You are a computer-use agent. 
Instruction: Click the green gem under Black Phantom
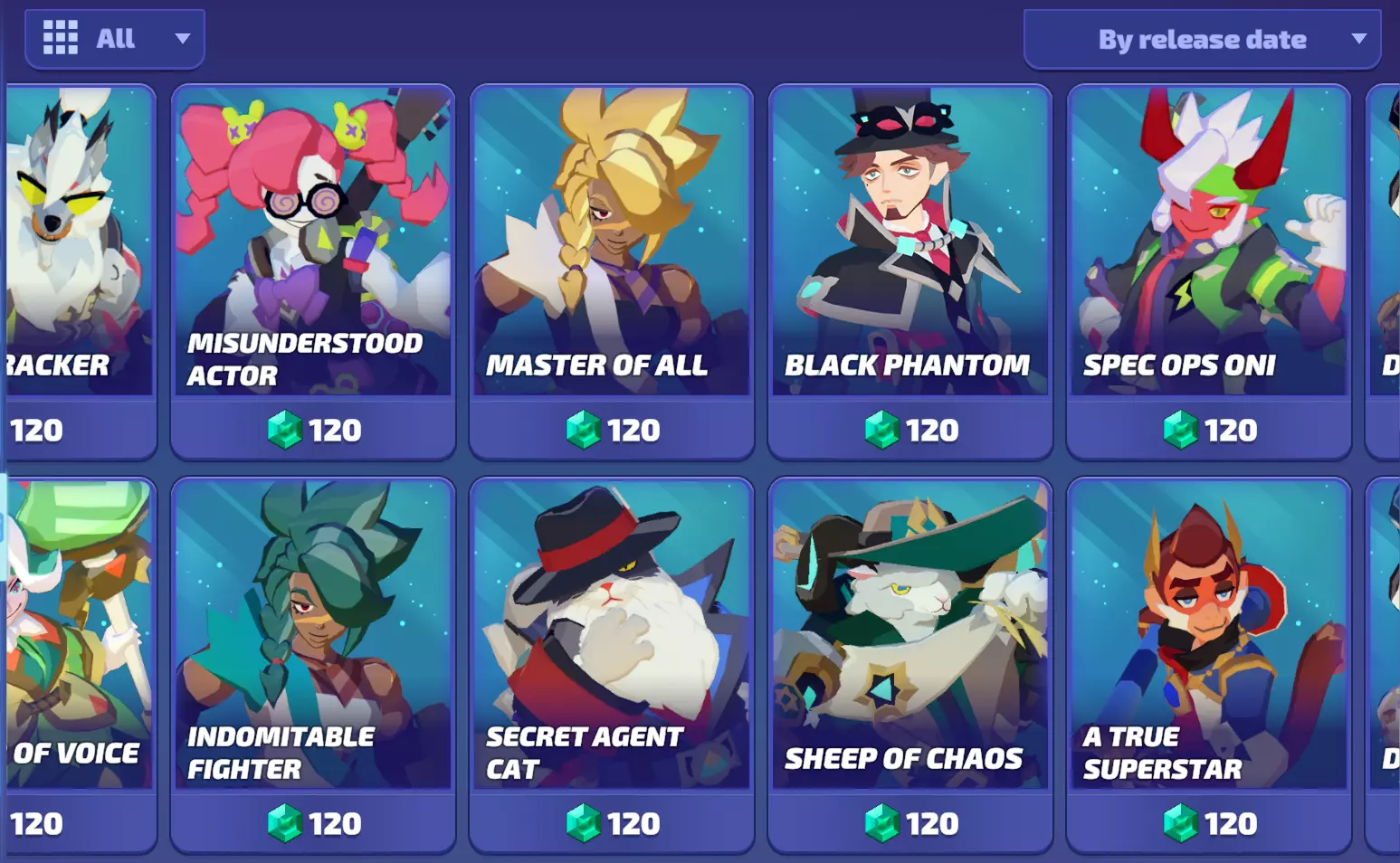pos(881,430)
